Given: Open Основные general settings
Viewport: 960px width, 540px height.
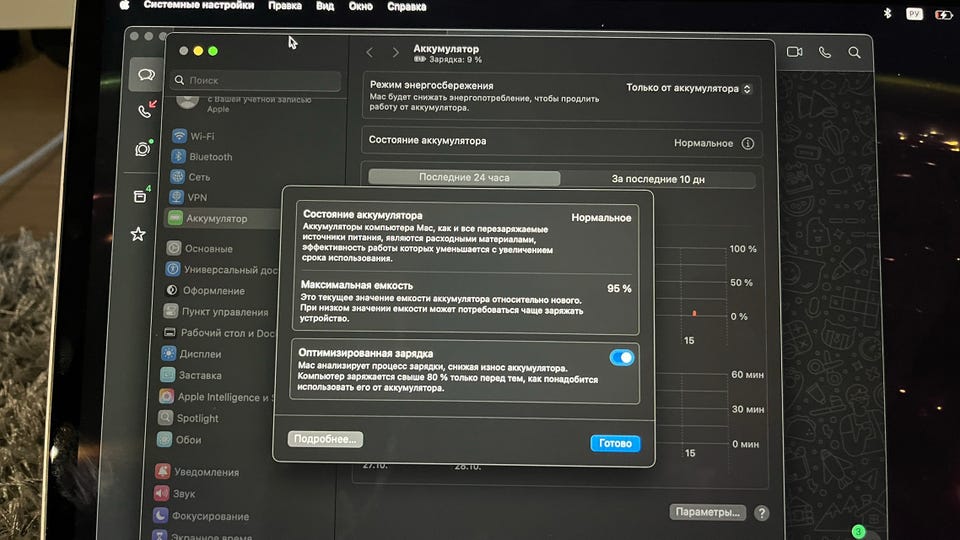Looking at the screenshot, I should (x=200, y=249).
